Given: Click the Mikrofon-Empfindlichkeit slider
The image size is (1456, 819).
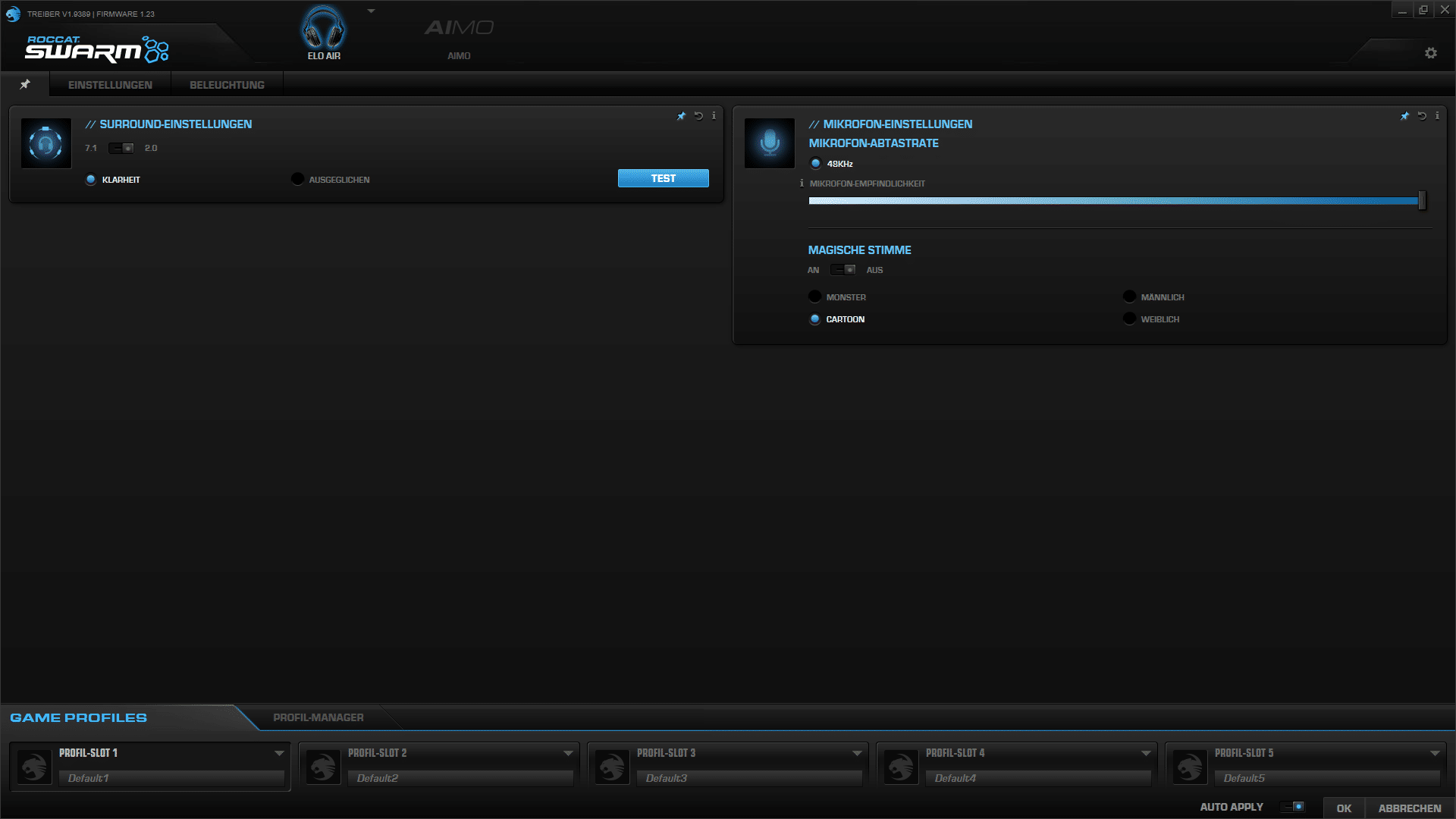Looking at the screenshot, I should point(1115,201).
